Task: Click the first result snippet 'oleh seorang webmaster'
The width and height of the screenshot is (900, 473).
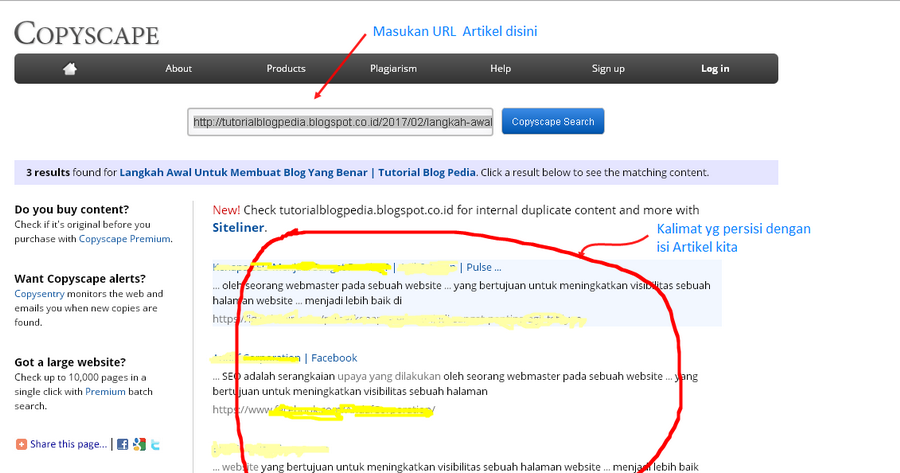Action: pos(461,293)
